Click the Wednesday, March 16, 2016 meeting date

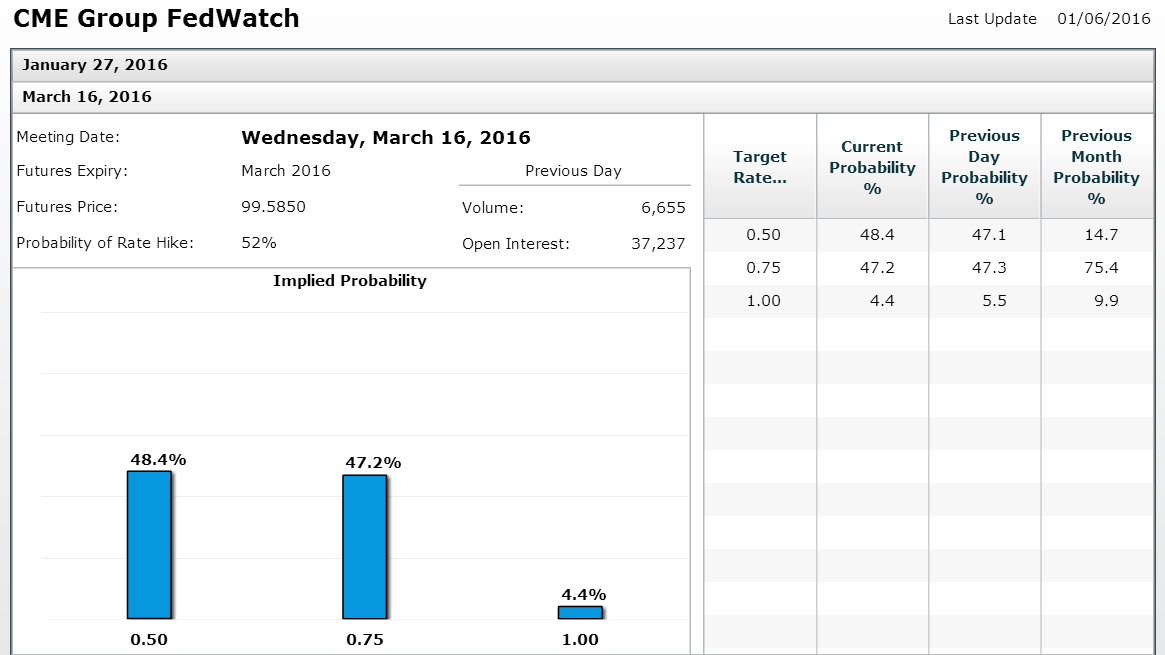click(386, 138)
